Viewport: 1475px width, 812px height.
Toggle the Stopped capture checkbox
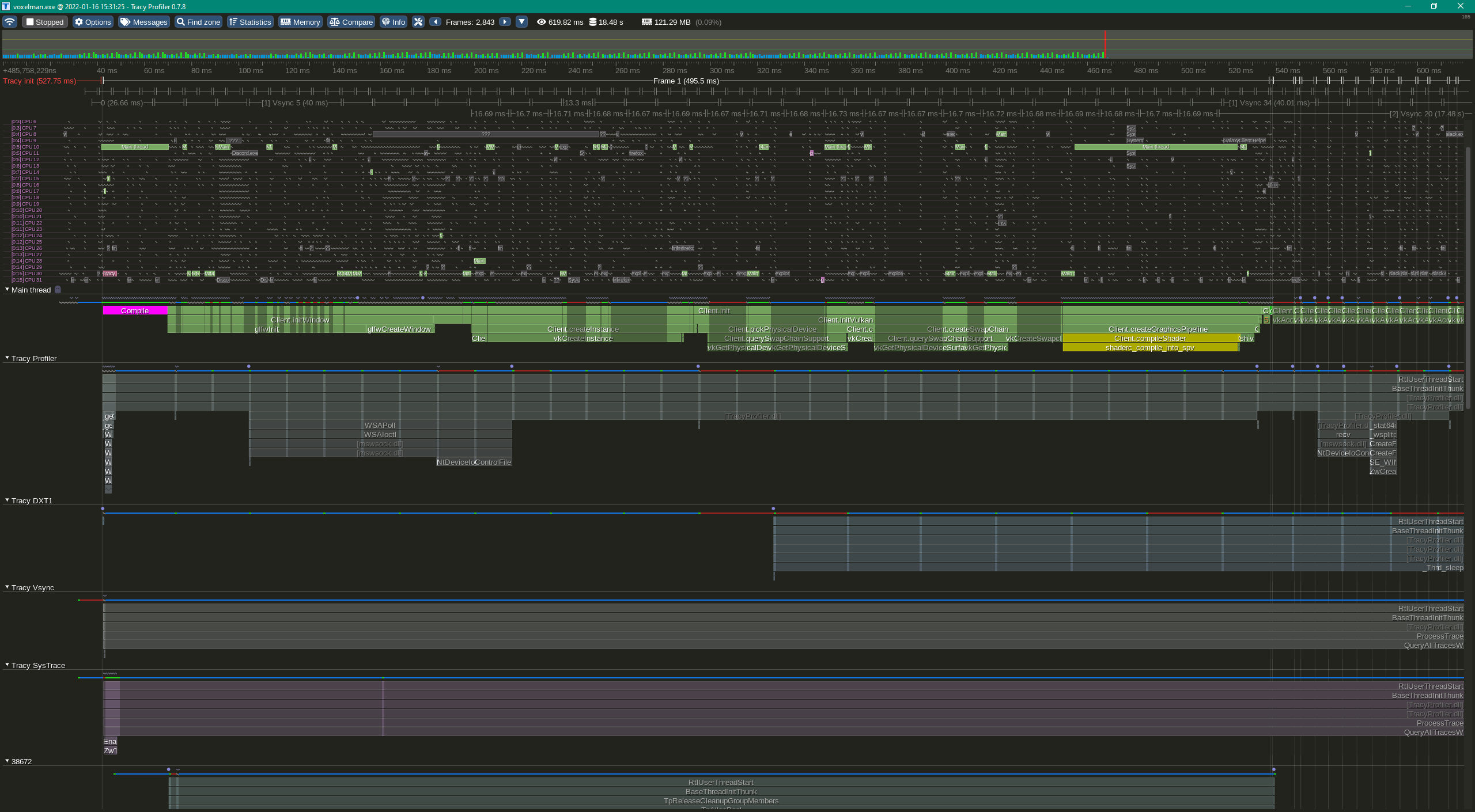point(31,22)
